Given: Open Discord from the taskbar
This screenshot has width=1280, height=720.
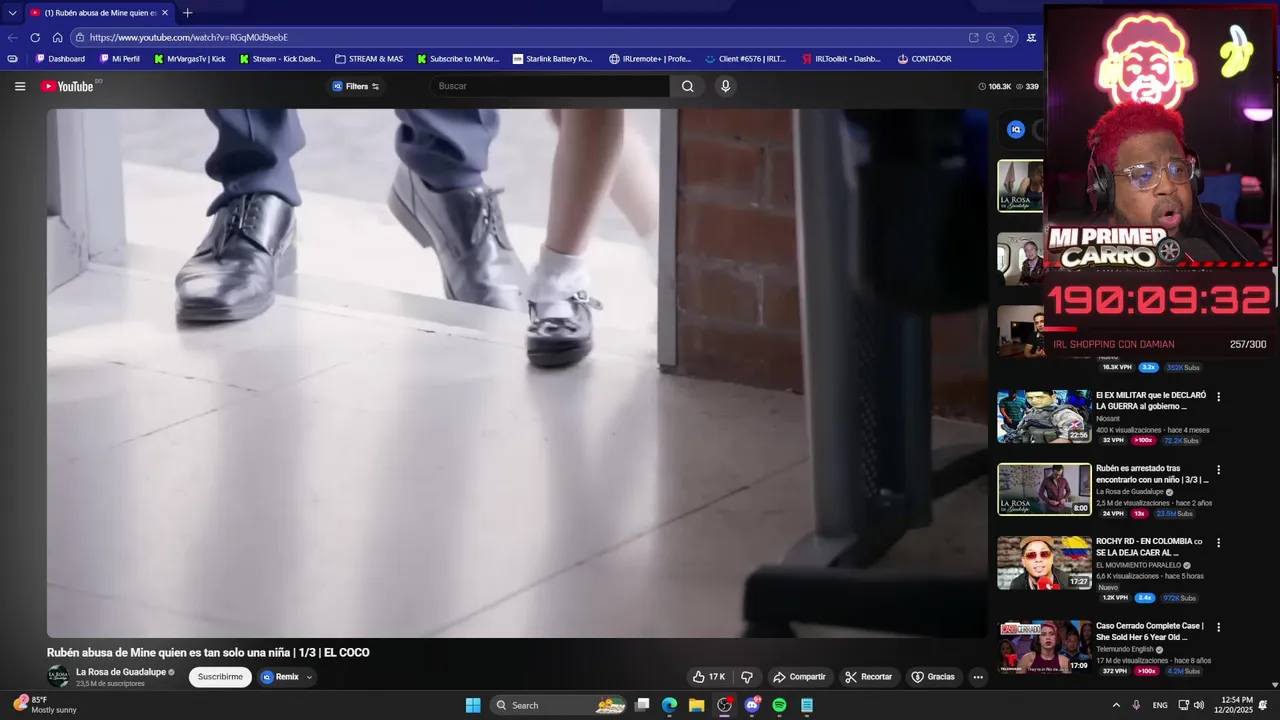Looking at the screenshot, I should [752, 705].
